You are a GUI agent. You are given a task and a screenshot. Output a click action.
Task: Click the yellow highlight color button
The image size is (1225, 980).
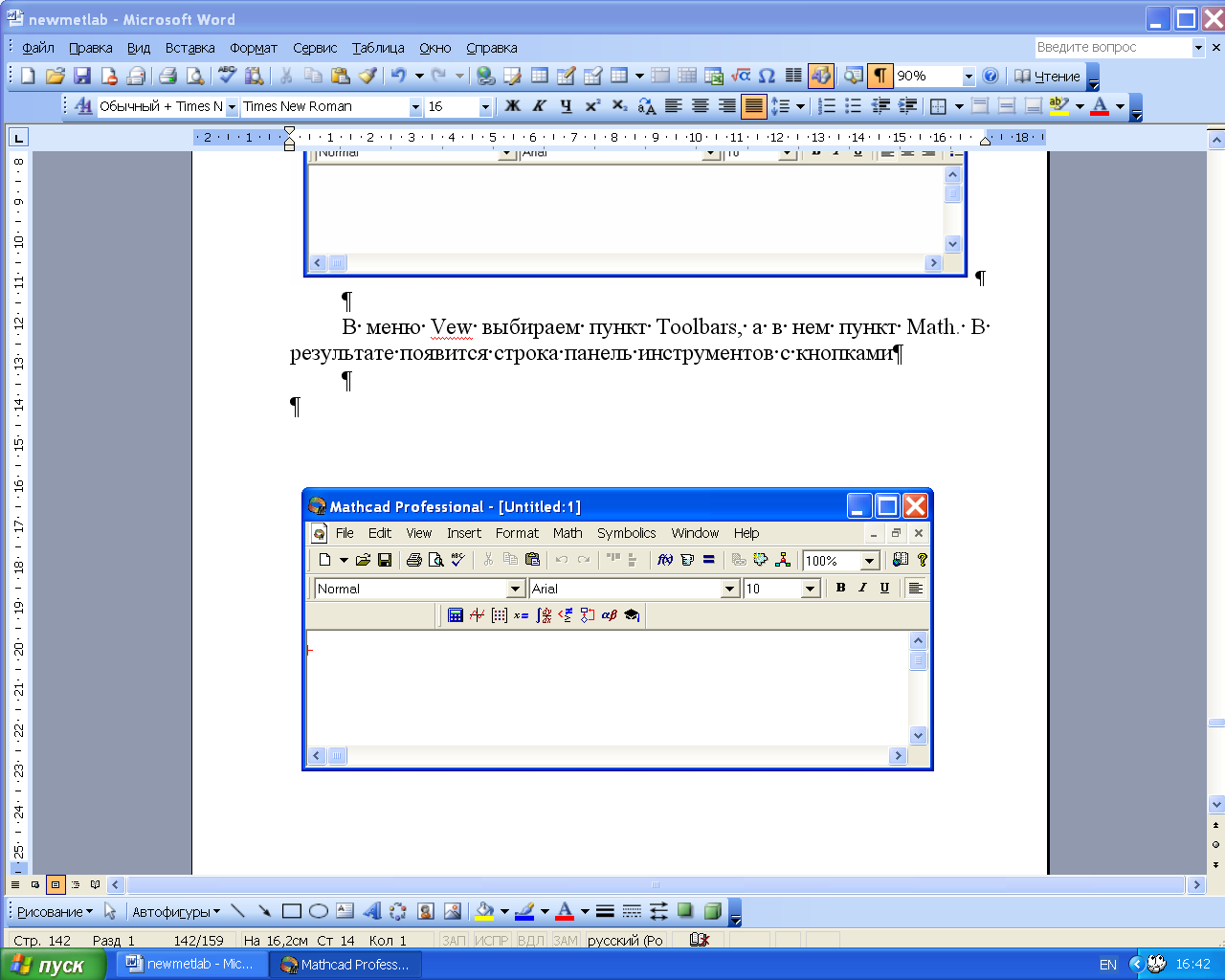click(x=1058, y=106)
